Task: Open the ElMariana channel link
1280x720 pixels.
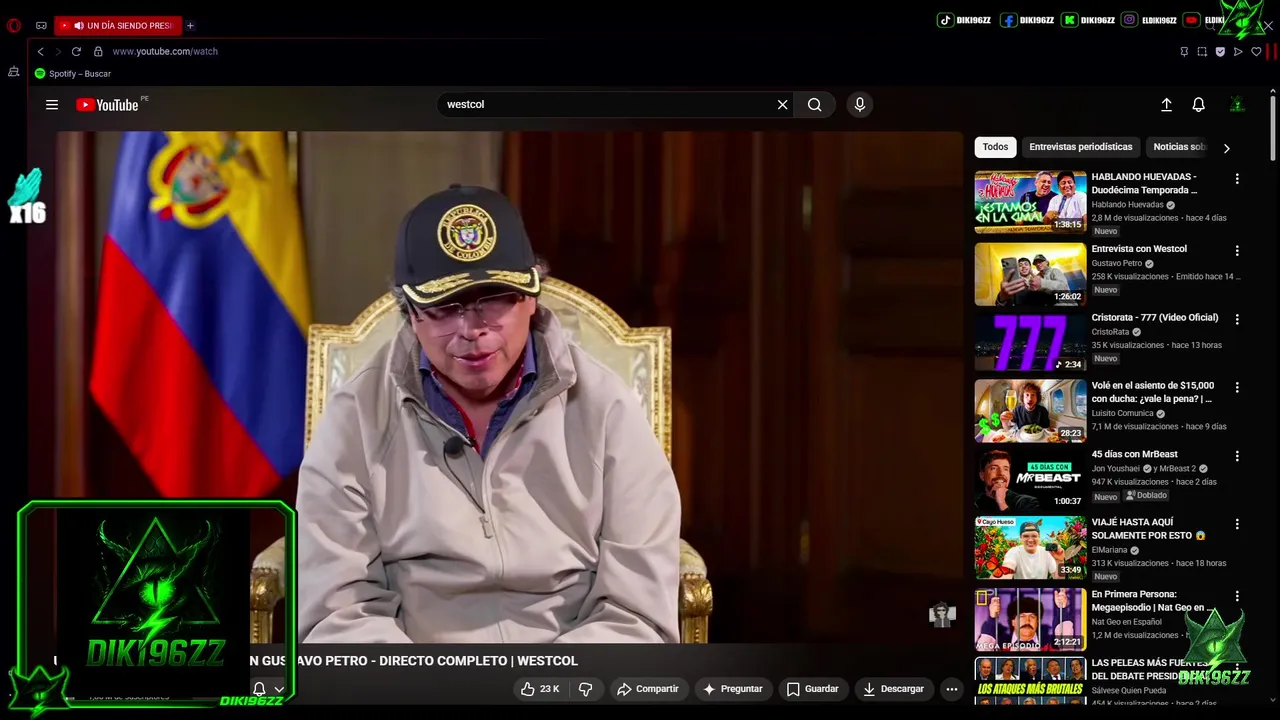Action: coord(1109,550)
